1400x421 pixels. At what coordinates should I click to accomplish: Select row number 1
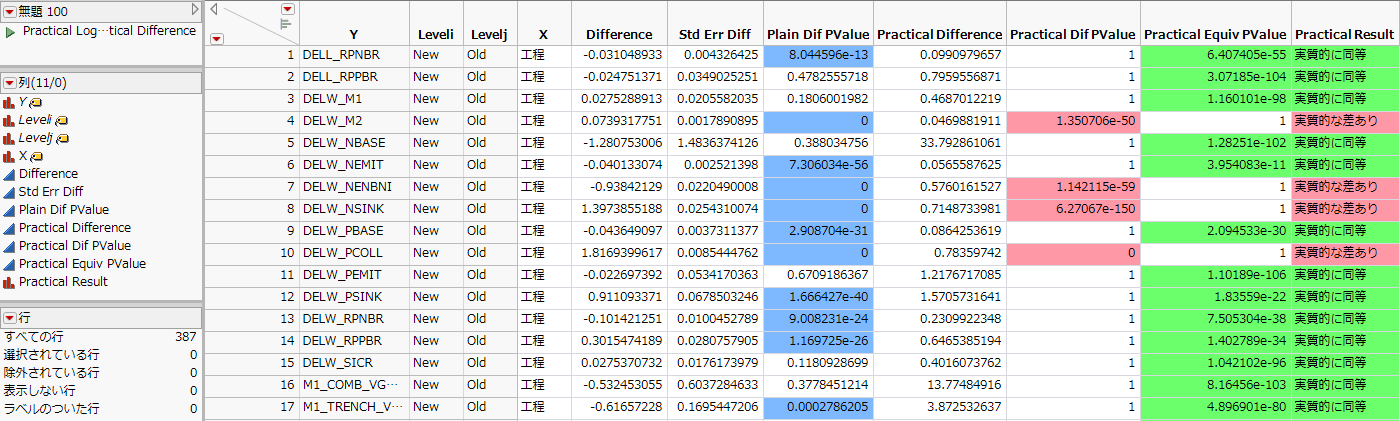point(253,55)
